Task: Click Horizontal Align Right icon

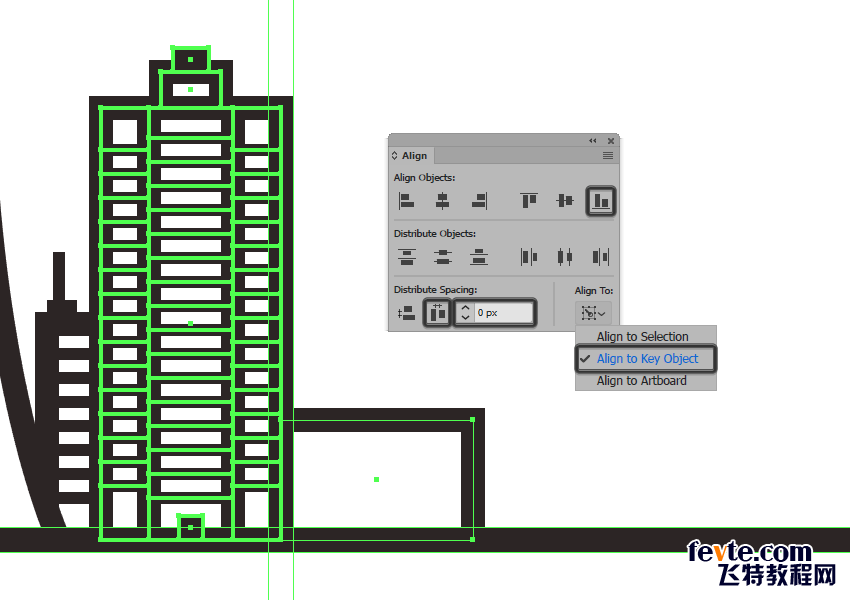Action: click(x=479, y=201)
